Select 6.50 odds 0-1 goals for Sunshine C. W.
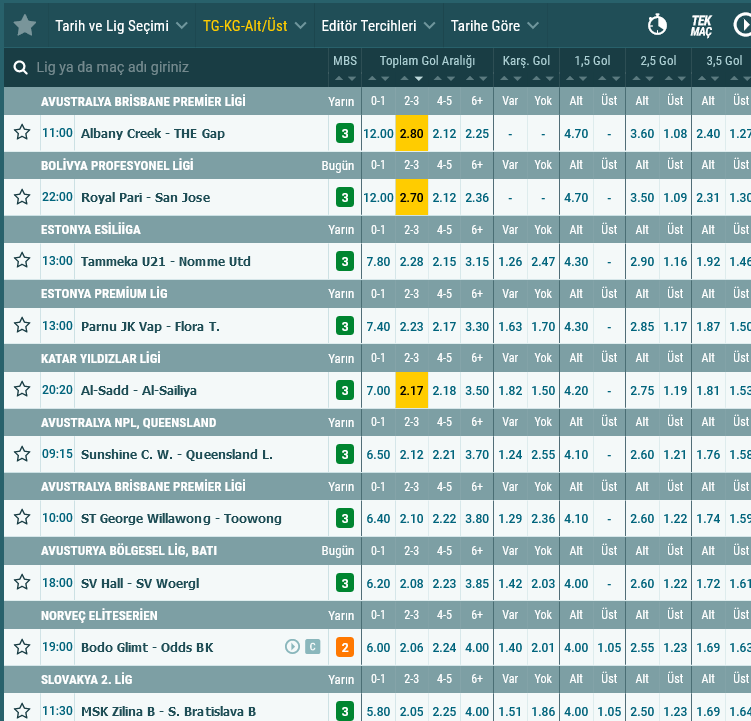Image resolution: width=751 pixels, height=721 pixels. (x=378, y=454)
